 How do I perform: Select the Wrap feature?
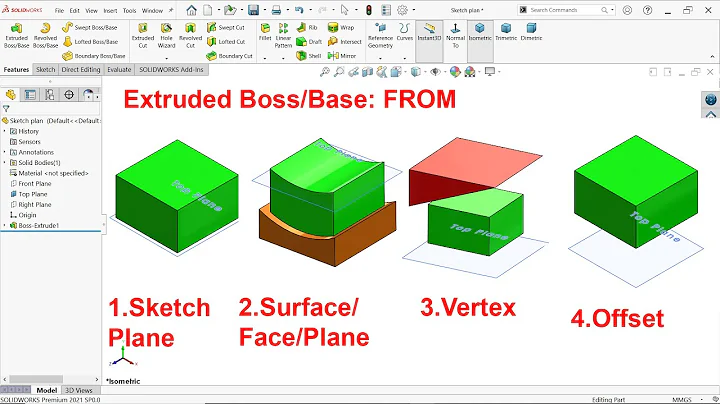pos(341,28)
